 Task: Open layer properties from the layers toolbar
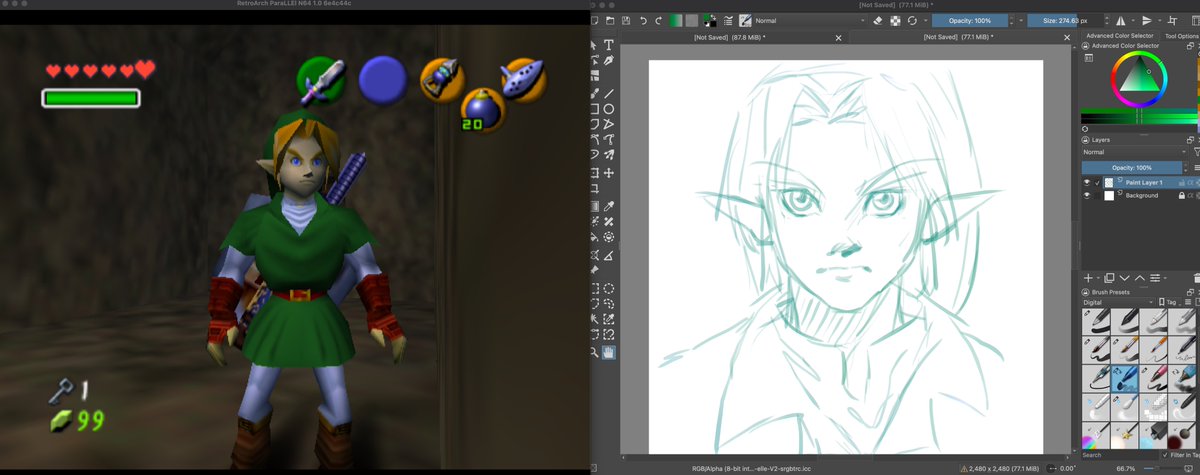[1155, 278]
